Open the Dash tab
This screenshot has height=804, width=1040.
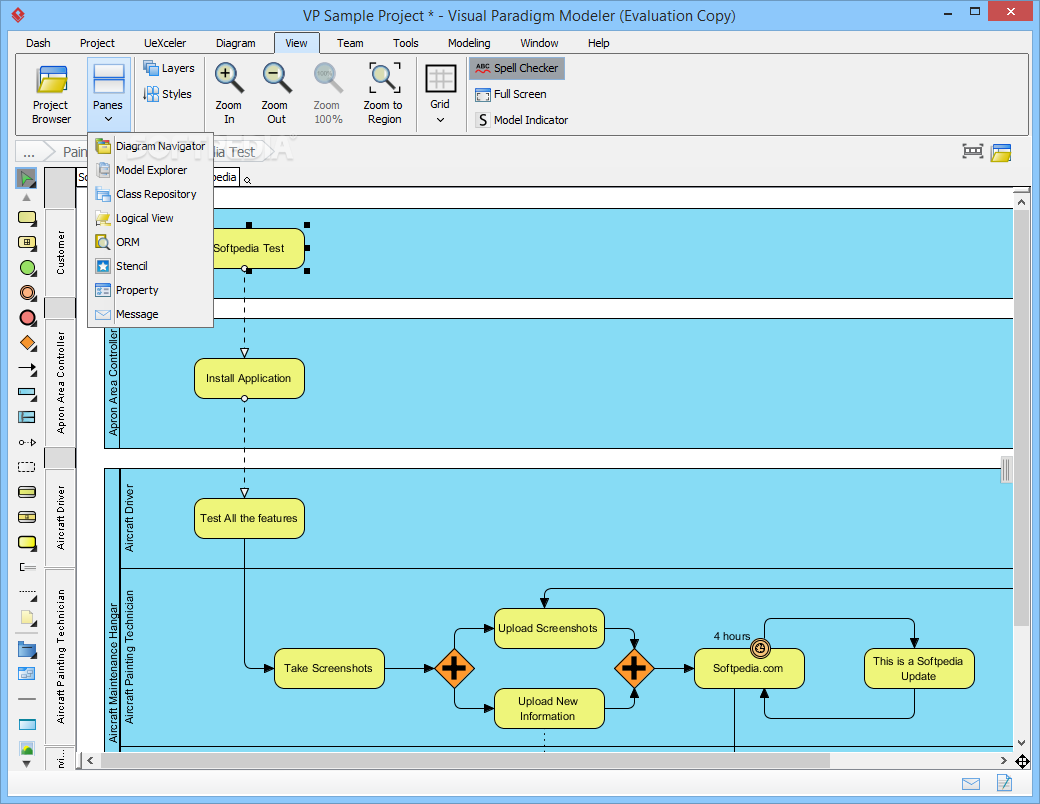coord(38,43)
